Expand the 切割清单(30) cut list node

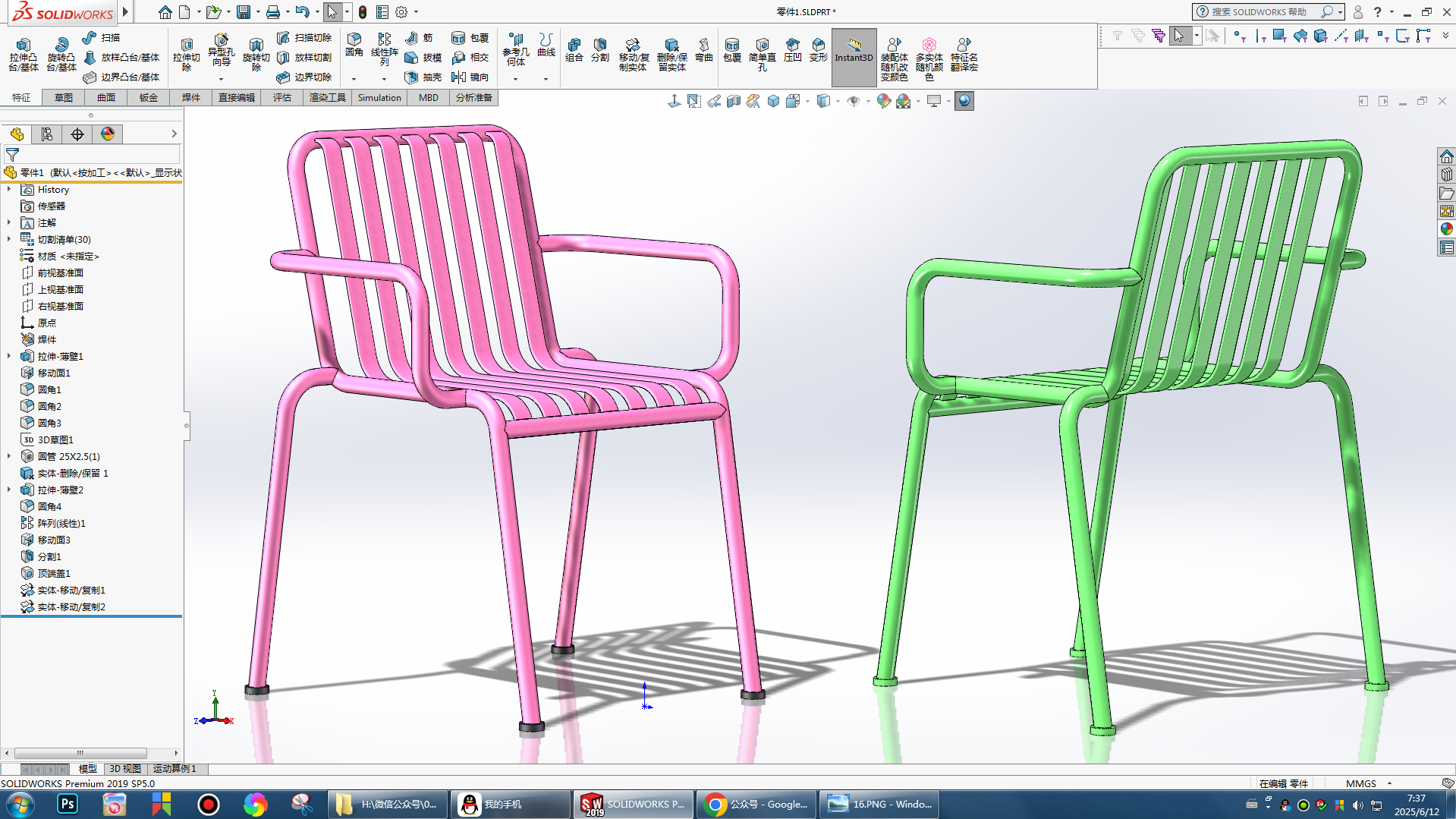tap(9, 239)
